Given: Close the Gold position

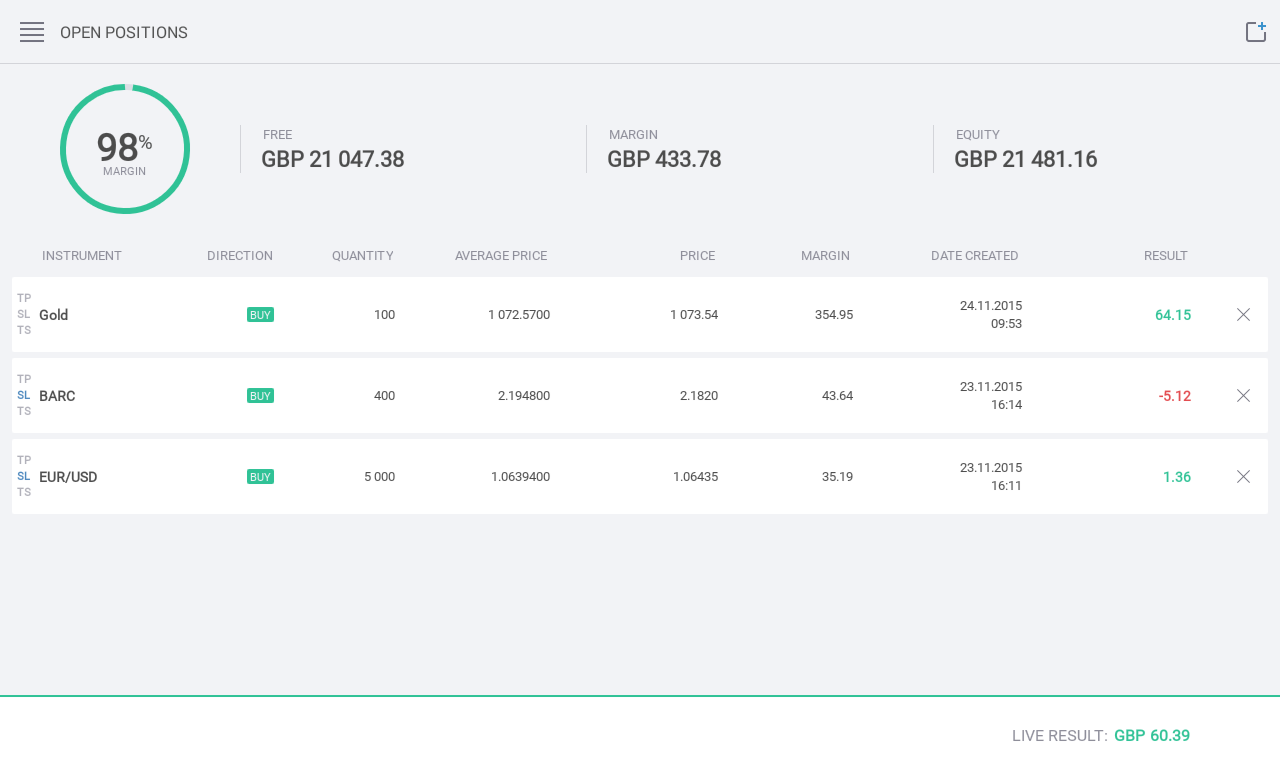Looking at the screenshot, I should coord(1243,315).
